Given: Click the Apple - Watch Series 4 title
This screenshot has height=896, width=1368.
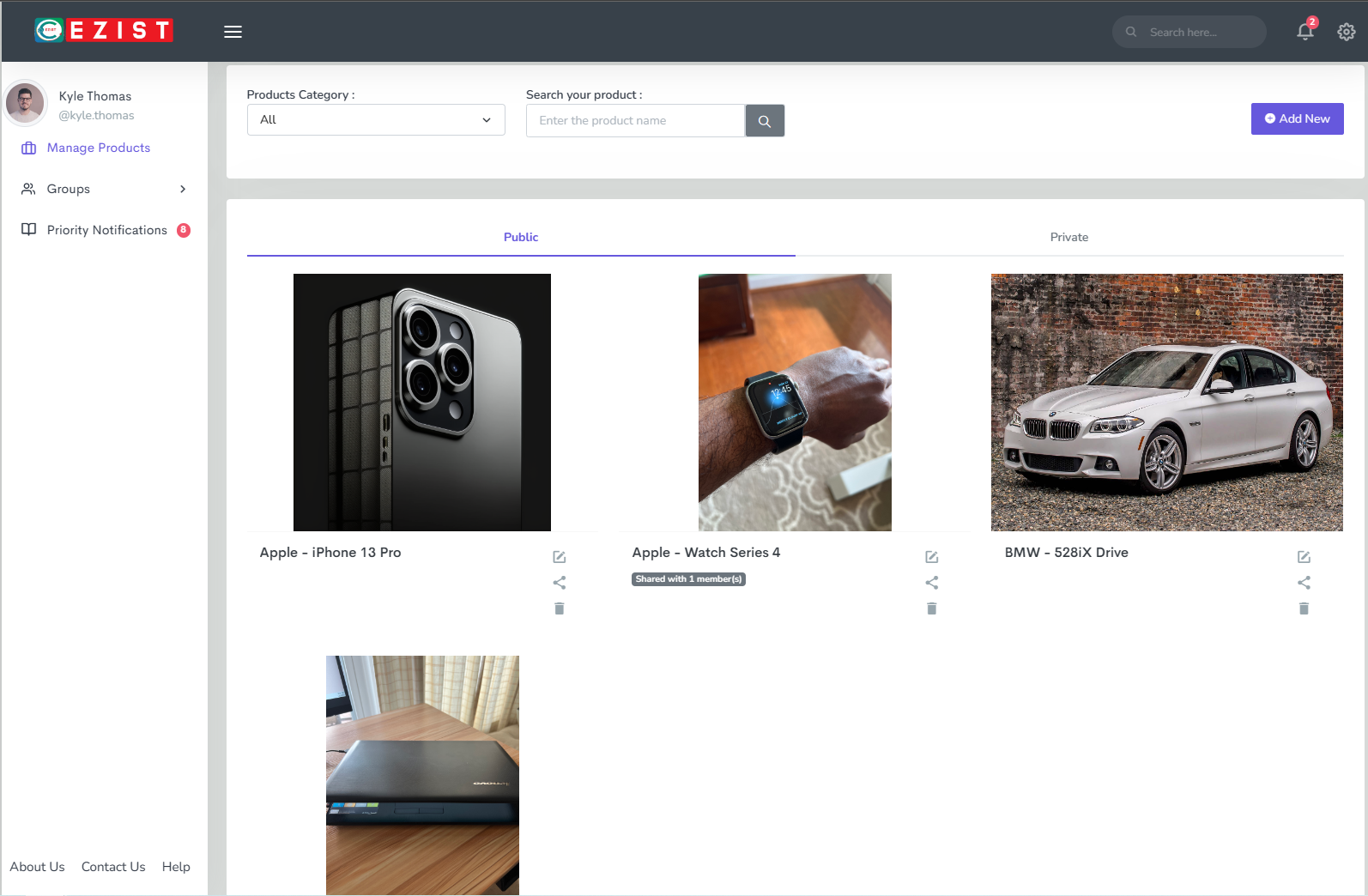Looking at the screenshot, I should 706,553.
